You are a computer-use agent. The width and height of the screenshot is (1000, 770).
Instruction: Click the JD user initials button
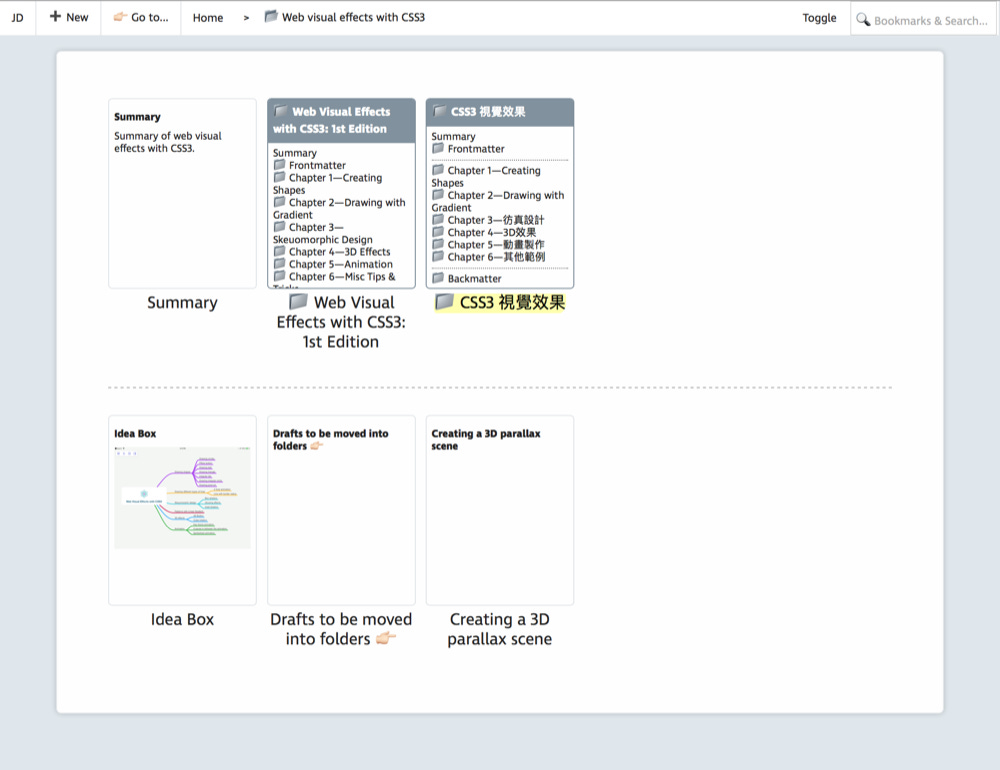[x=17, y=17]
